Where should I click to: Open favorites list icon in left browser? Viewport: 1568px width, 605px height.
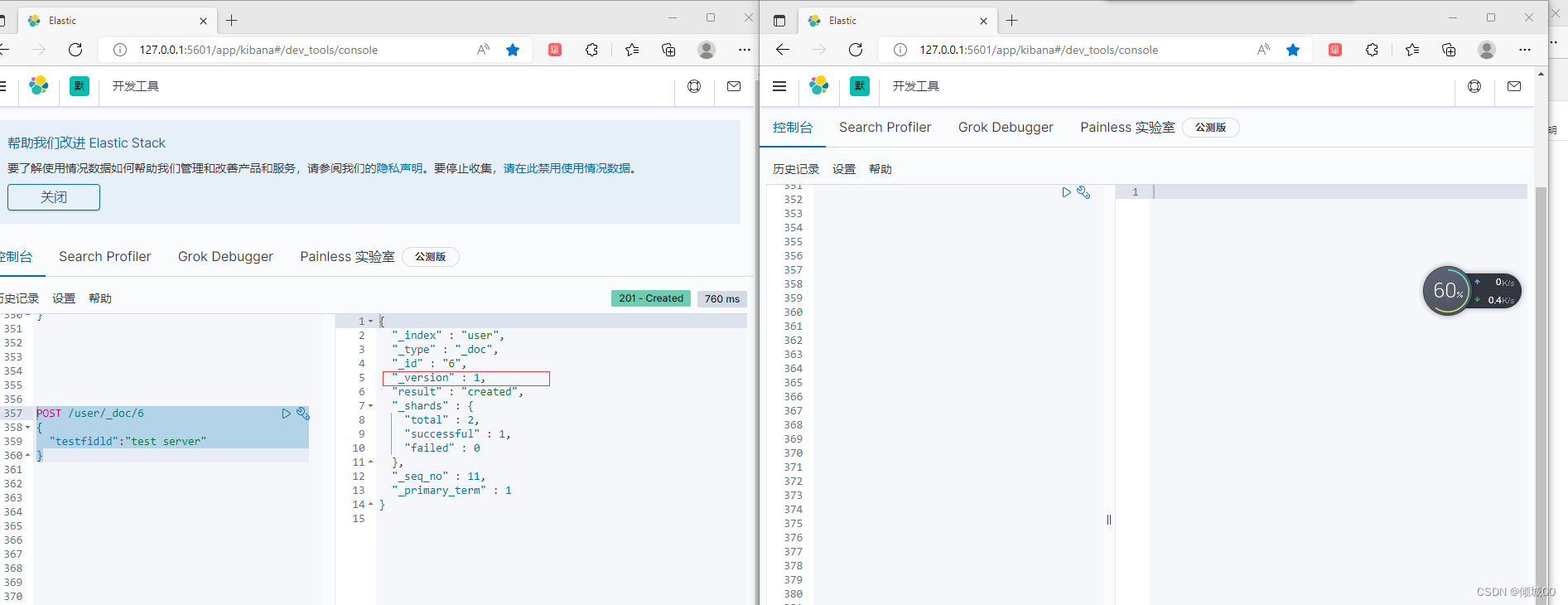(x=632, y=50)
